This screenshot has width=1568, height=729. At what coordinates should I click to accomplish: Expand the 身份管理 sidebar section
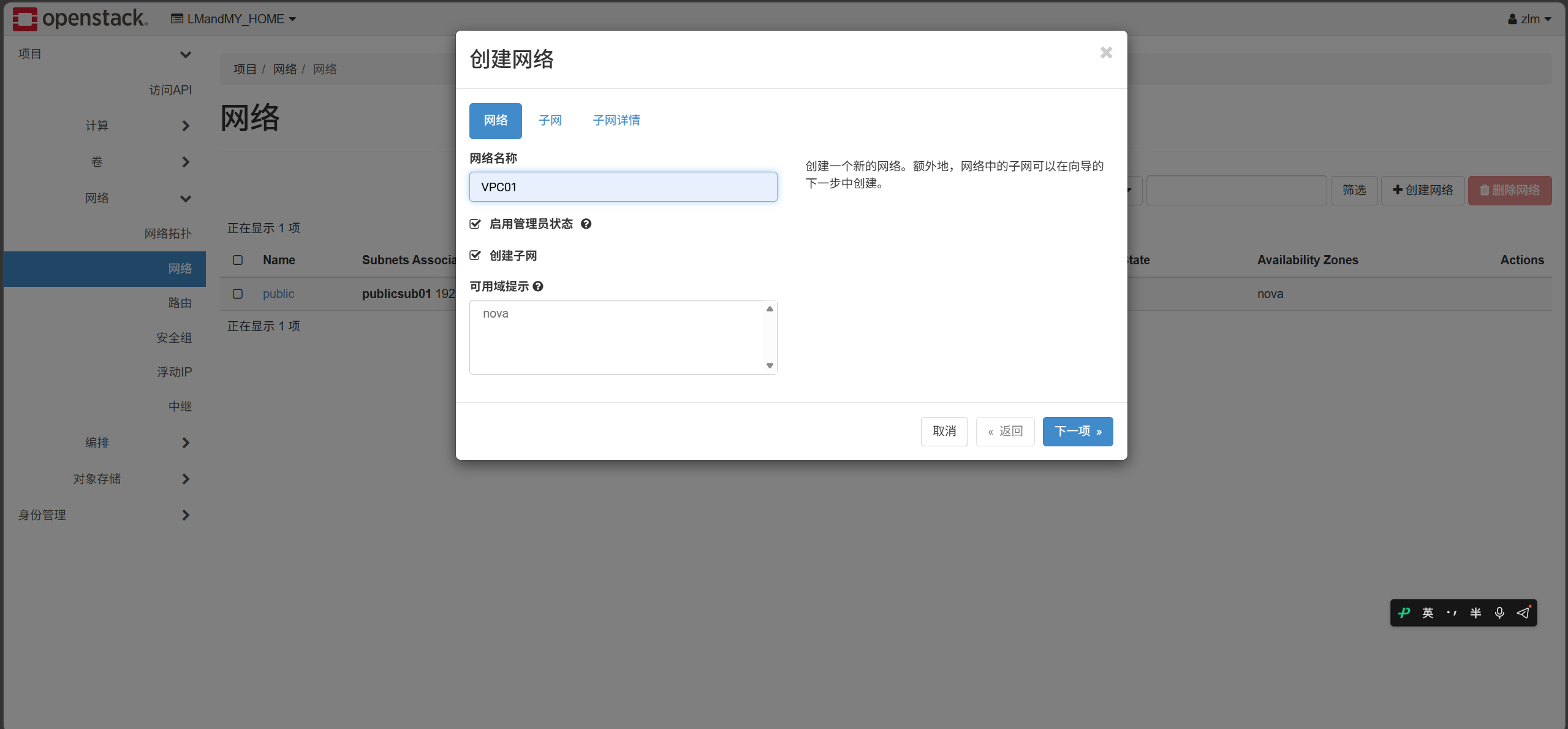(x=105, y=515)
